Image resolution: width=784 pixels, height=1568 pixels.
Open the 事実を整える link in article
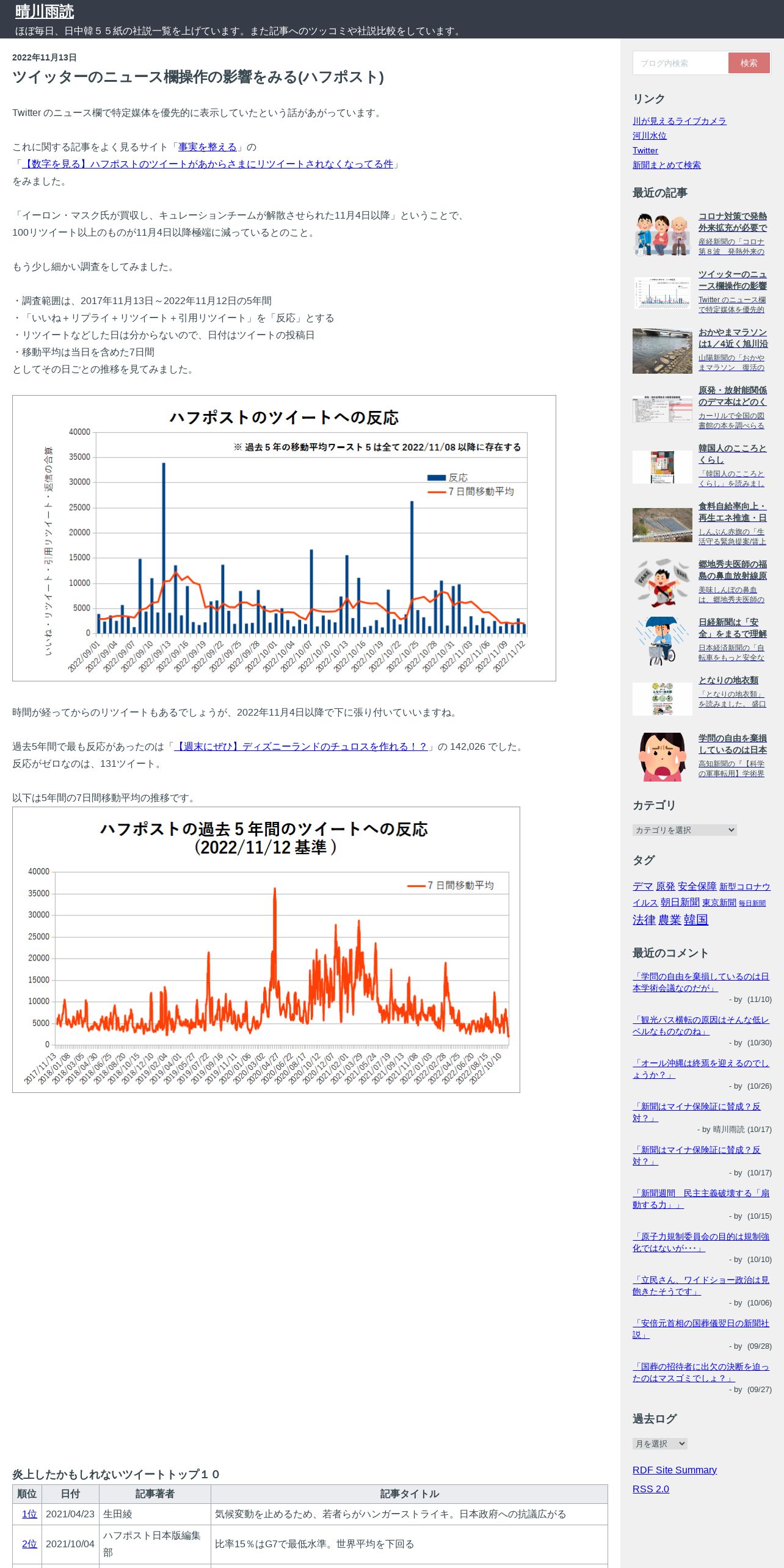coord(207,147)
